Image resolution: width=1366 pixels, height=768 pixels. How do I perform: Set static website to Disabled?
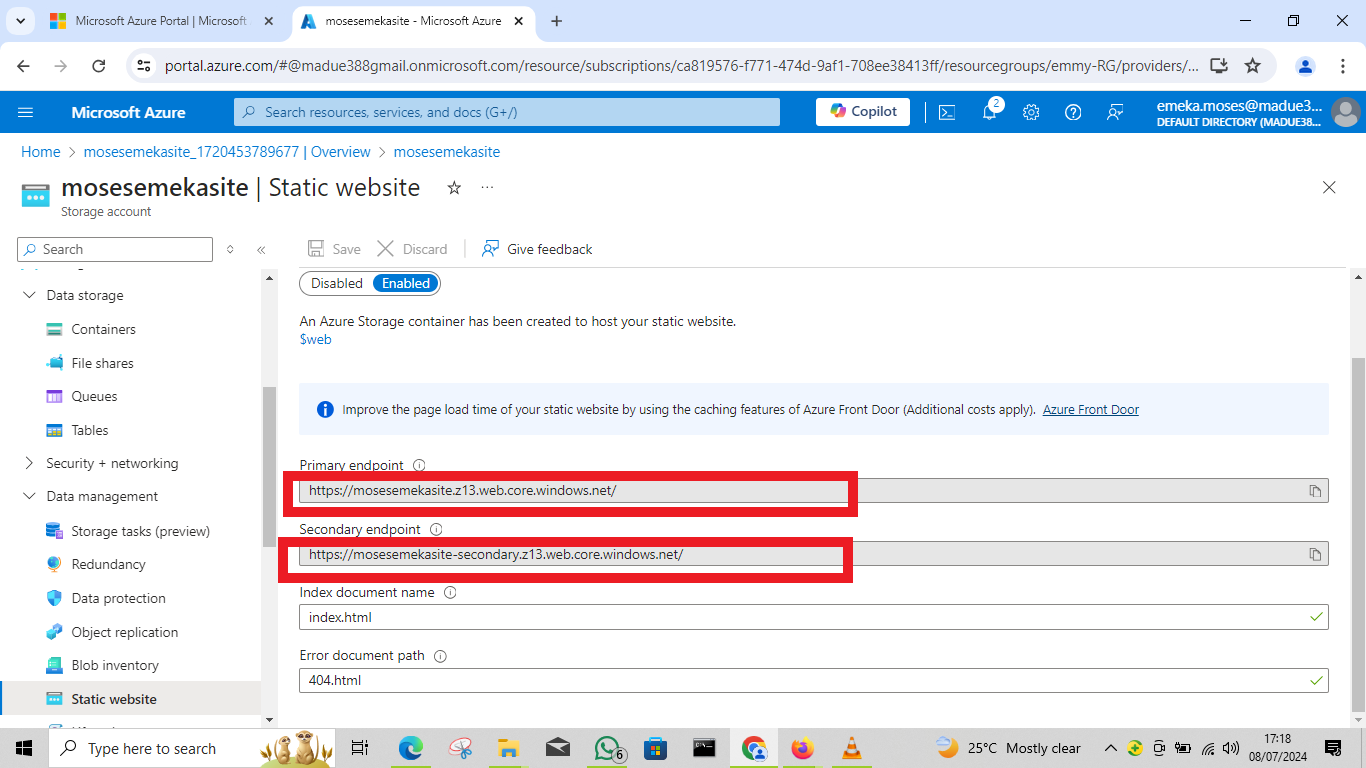(337, 283)
